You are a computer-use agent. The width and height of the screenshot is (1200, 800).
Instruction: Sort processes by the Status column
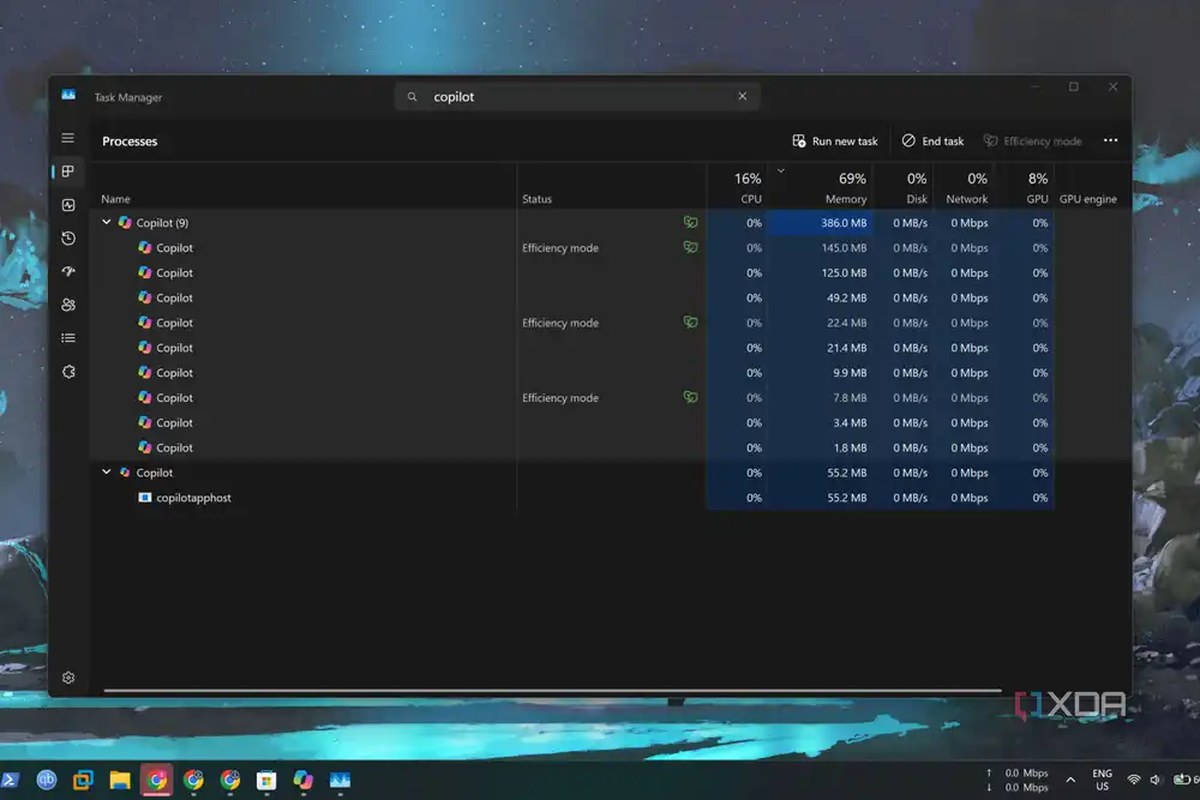(537, 199)
